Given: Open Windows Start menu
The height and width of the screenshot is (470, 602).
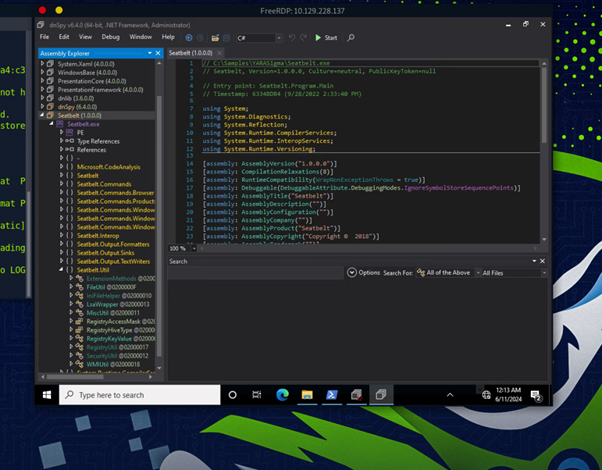Looking at the screenshot, I should pyautogui.click(x=47, y=395).
